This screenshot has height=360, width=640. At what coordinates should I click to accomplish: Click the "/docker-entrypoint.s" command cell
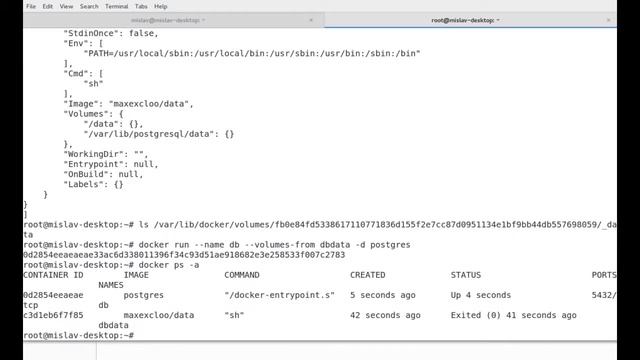pos(280,295)
